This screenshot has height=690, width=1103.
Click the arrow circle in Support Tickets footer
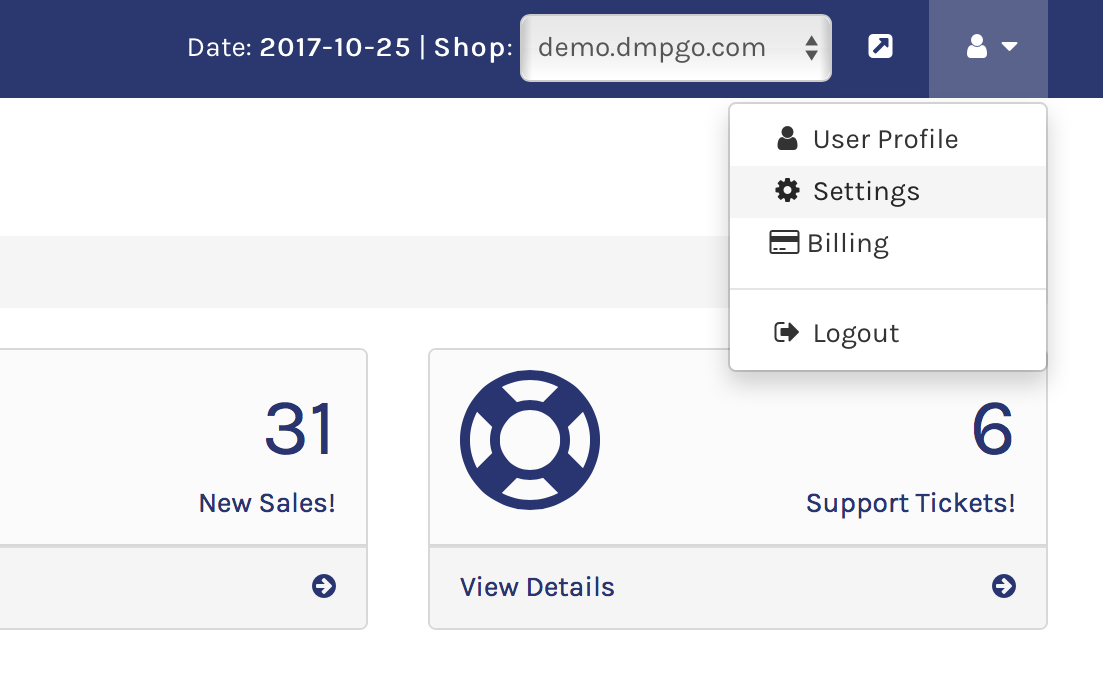[x=1004, y=586]
